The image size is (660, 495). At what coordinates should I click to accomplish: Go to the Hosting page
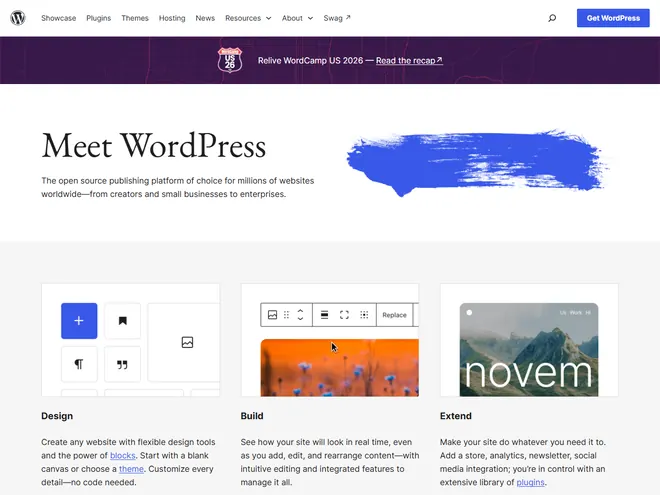(172, 18)
